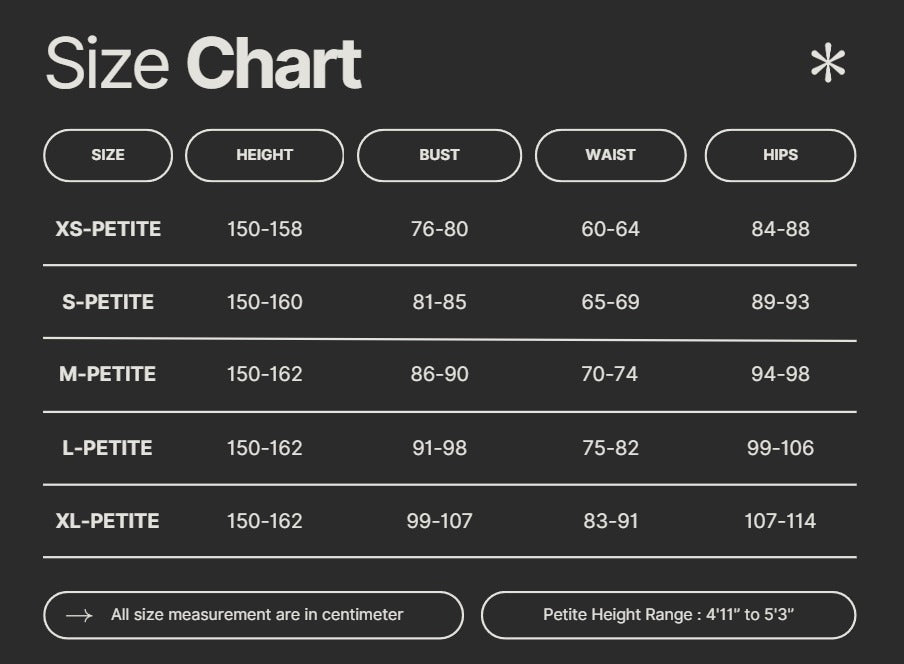
Task: Click the centimeter measurement note pill
Action: point(254,615)
